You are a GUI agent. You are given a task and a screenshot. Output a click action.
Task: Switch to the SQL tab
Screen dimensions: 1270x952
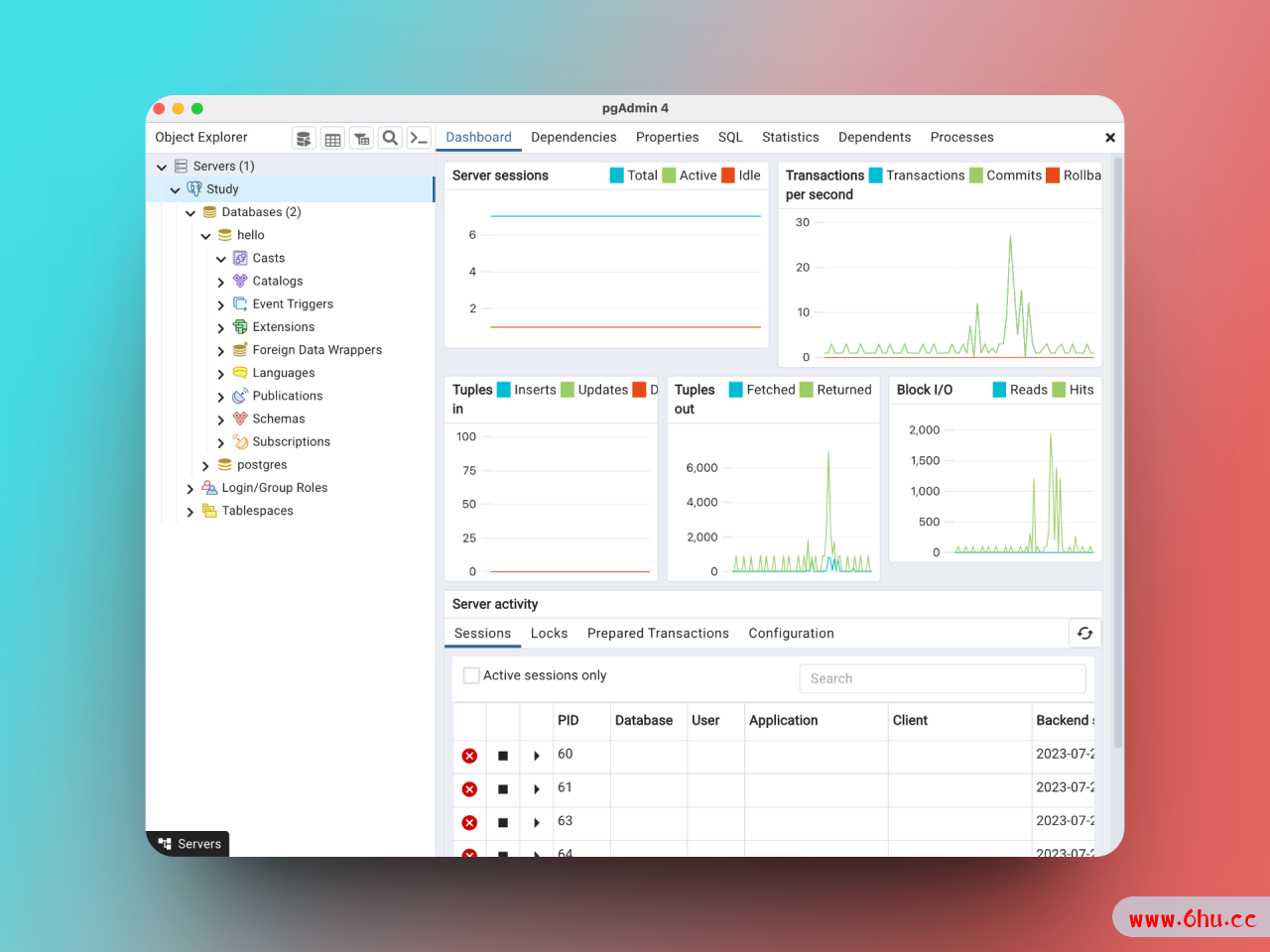[730, 138]
